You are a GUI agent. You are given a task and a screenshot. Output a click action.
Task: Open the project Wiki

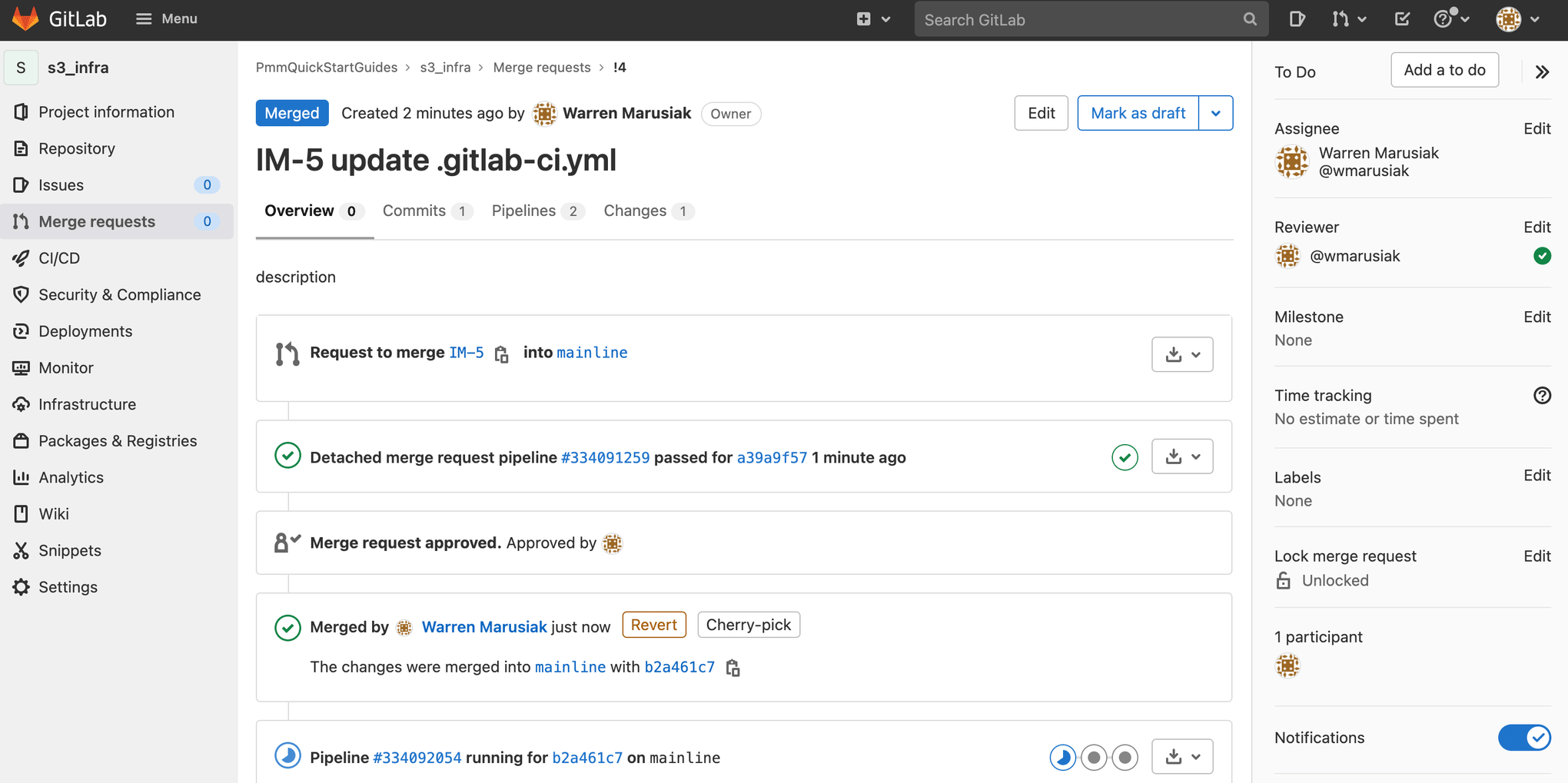[54, 513]
